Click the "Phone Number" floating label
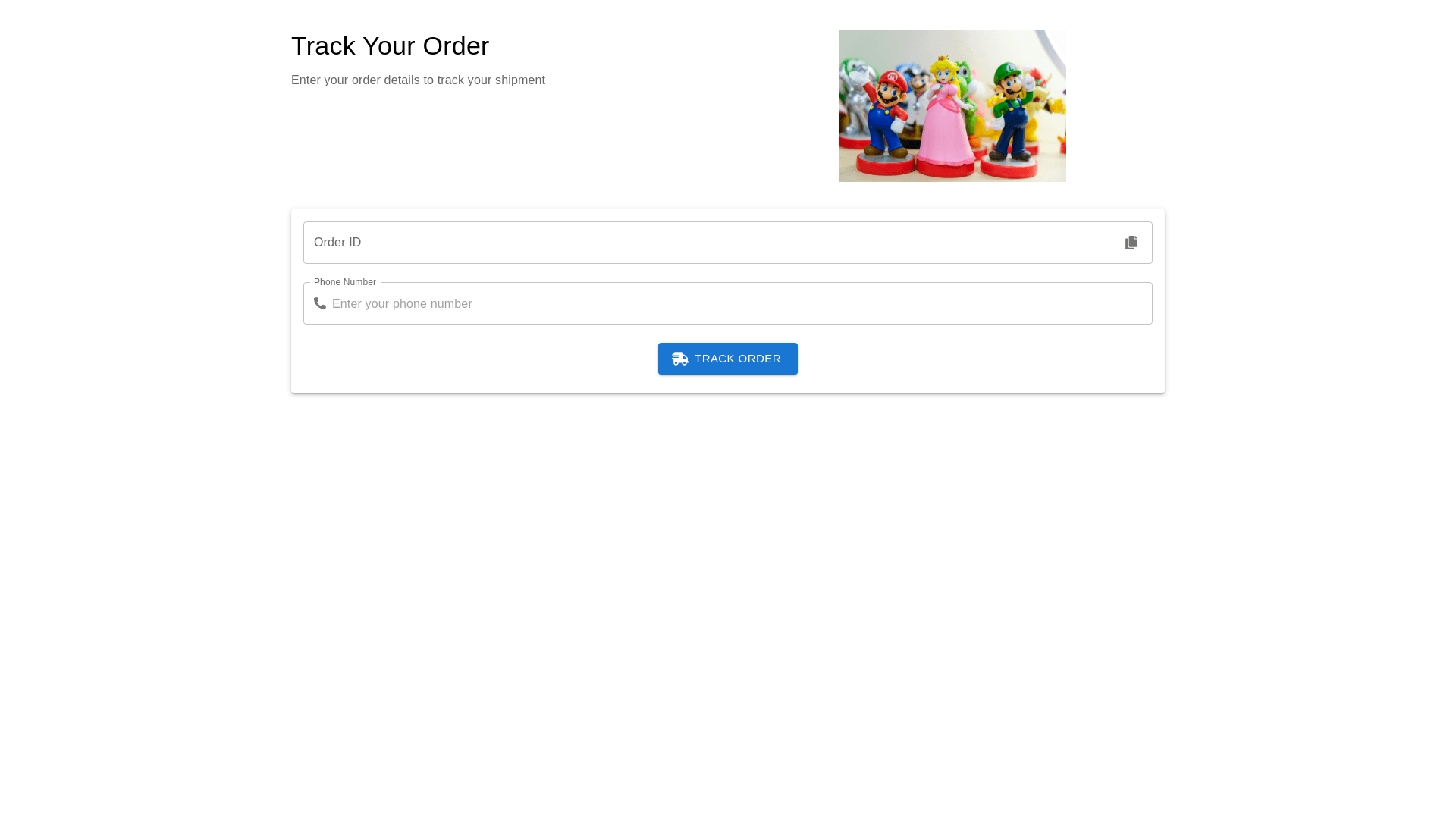This screenshot has width=1456, height=819. click(x=345, y=282)
